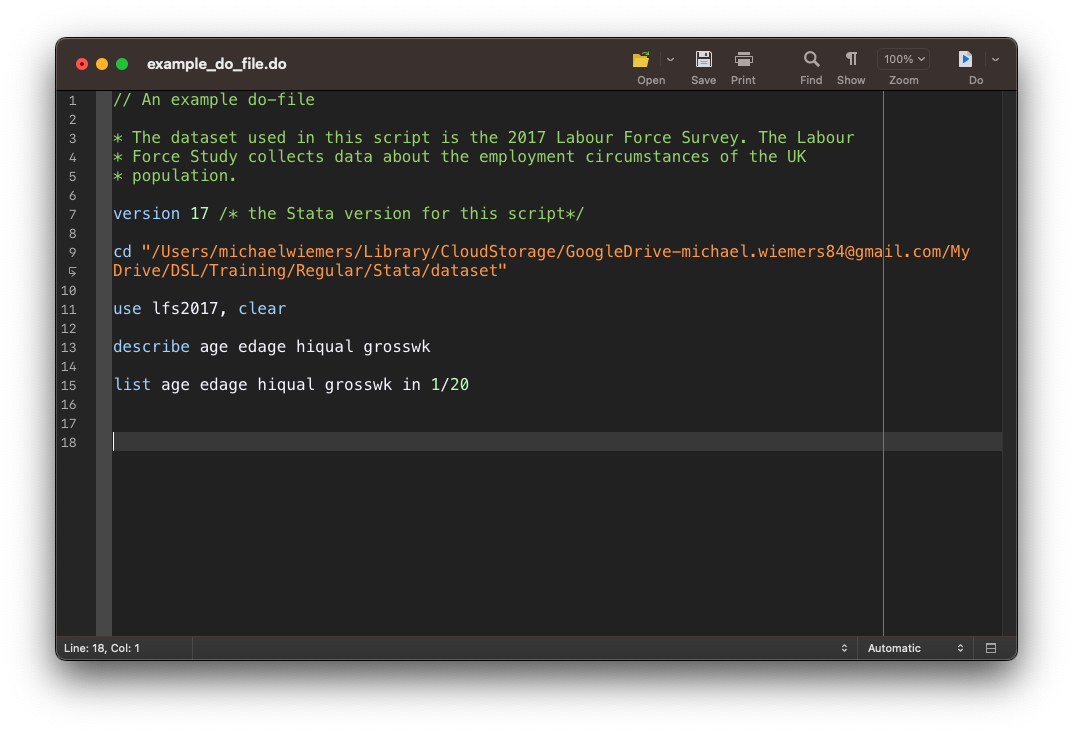Open Find with the magnifying glass icon

point(811,59)
